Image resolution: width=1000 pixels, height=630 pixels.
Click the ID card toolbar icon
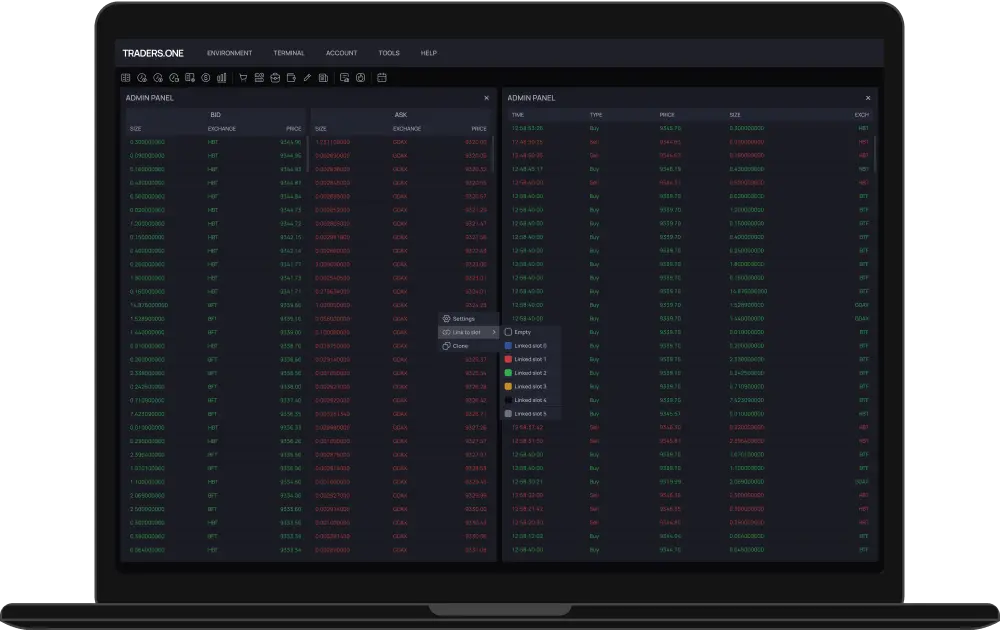click(x=259, y=78)
